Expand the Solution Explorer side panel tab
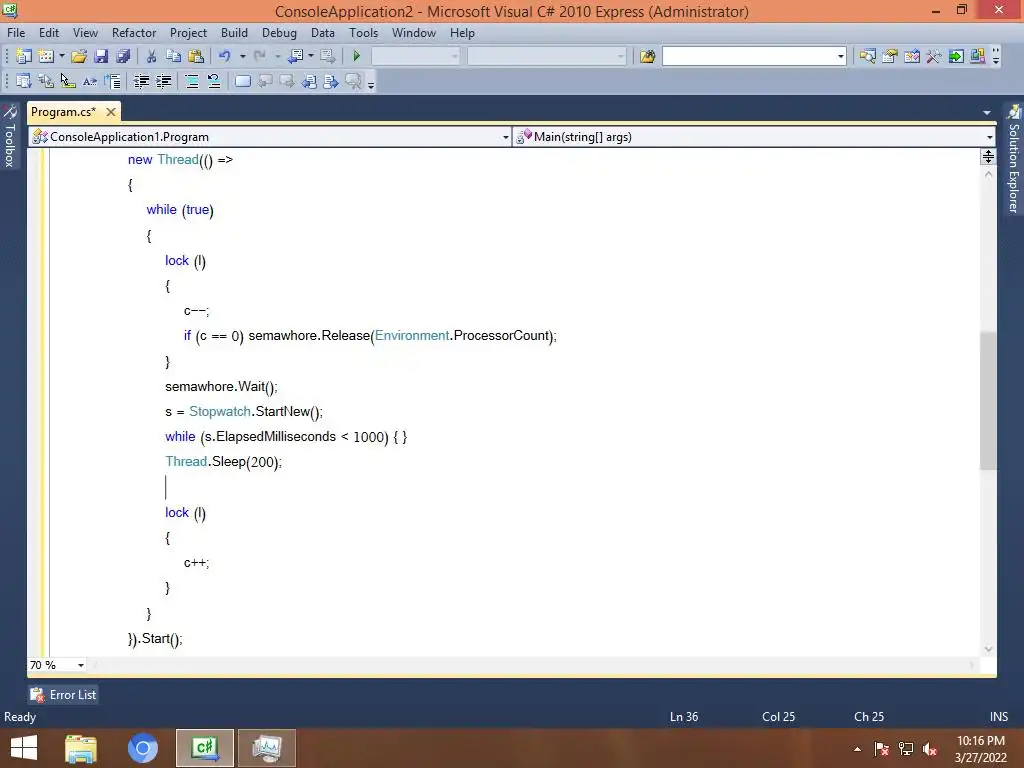This screenshot has height=768, width=1024. pos(1014,159)
